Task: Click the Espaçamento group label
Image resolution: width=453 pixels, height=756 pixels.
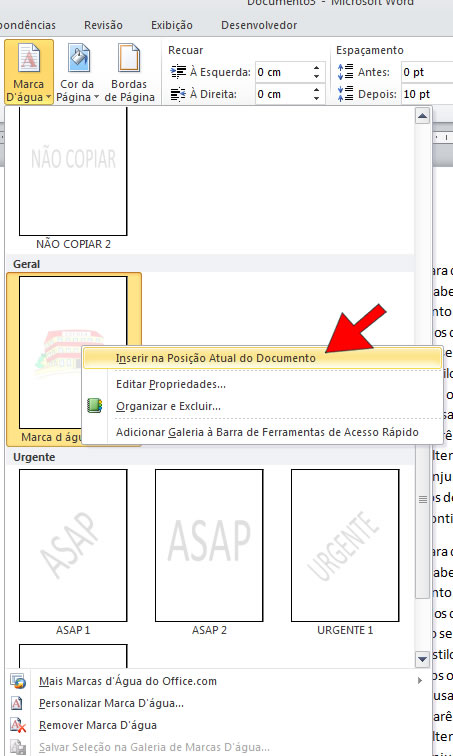Action: pyautogui.click(x=370, y=50)
